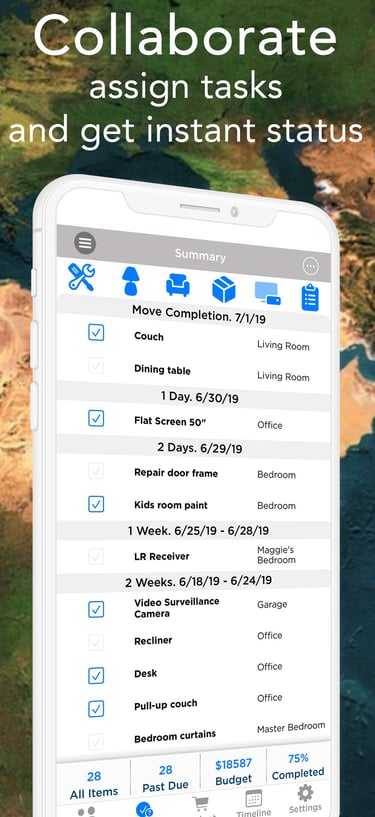Select the 1 Week. 6/25/19 - 6/28/19 header
This screenshot has width=375, height=817.
coord(198,530)
